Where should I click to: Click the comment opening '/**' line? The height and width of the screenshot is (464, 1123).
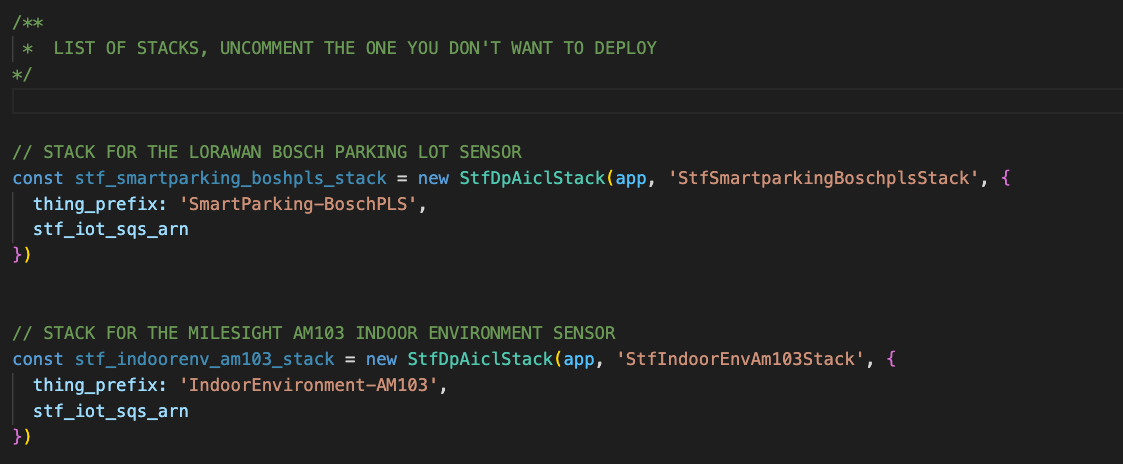coord(28,22)
